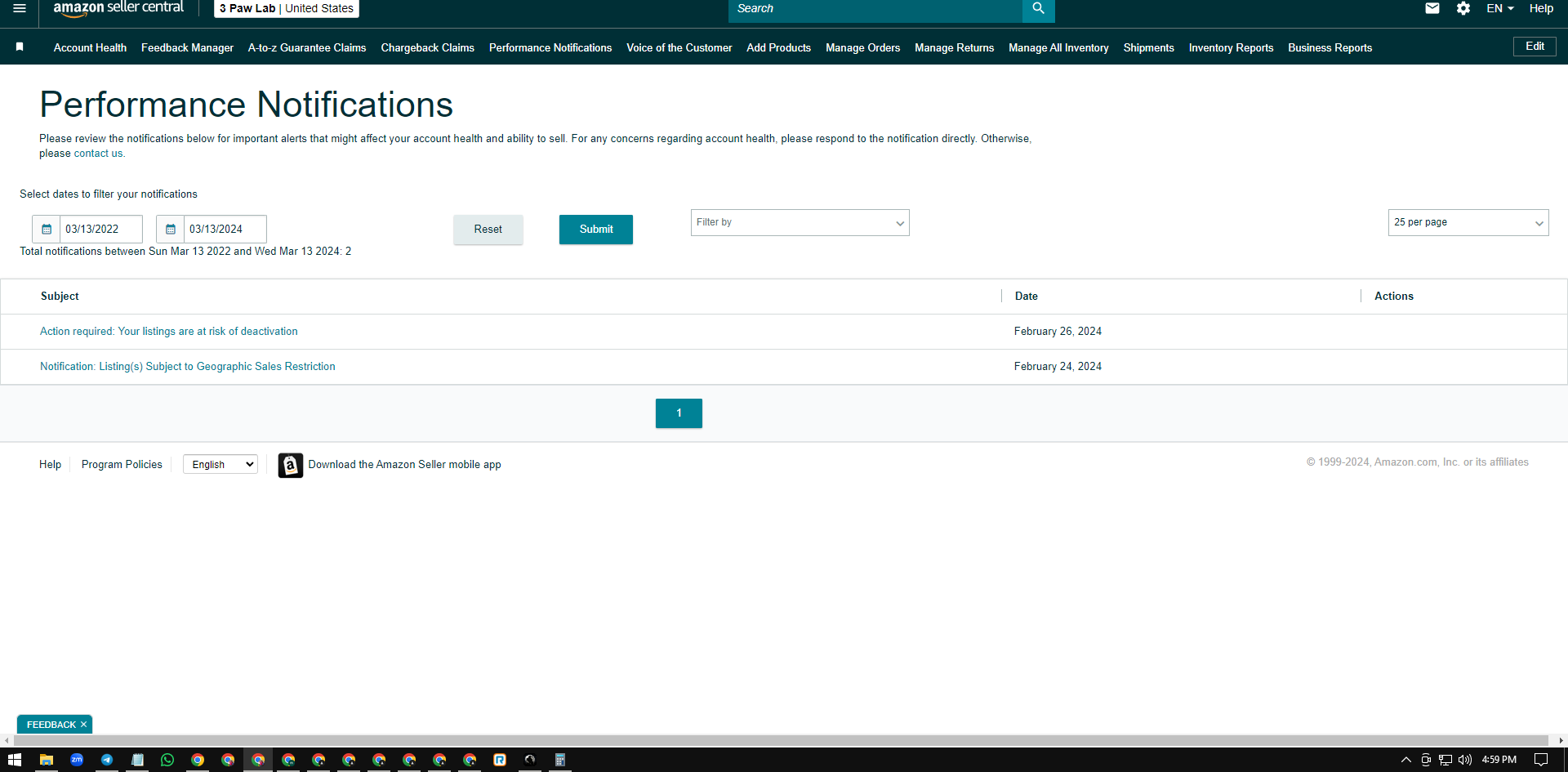Open WhatsApp from the taskbar
1568x772 pixels.
click(167, 760)
